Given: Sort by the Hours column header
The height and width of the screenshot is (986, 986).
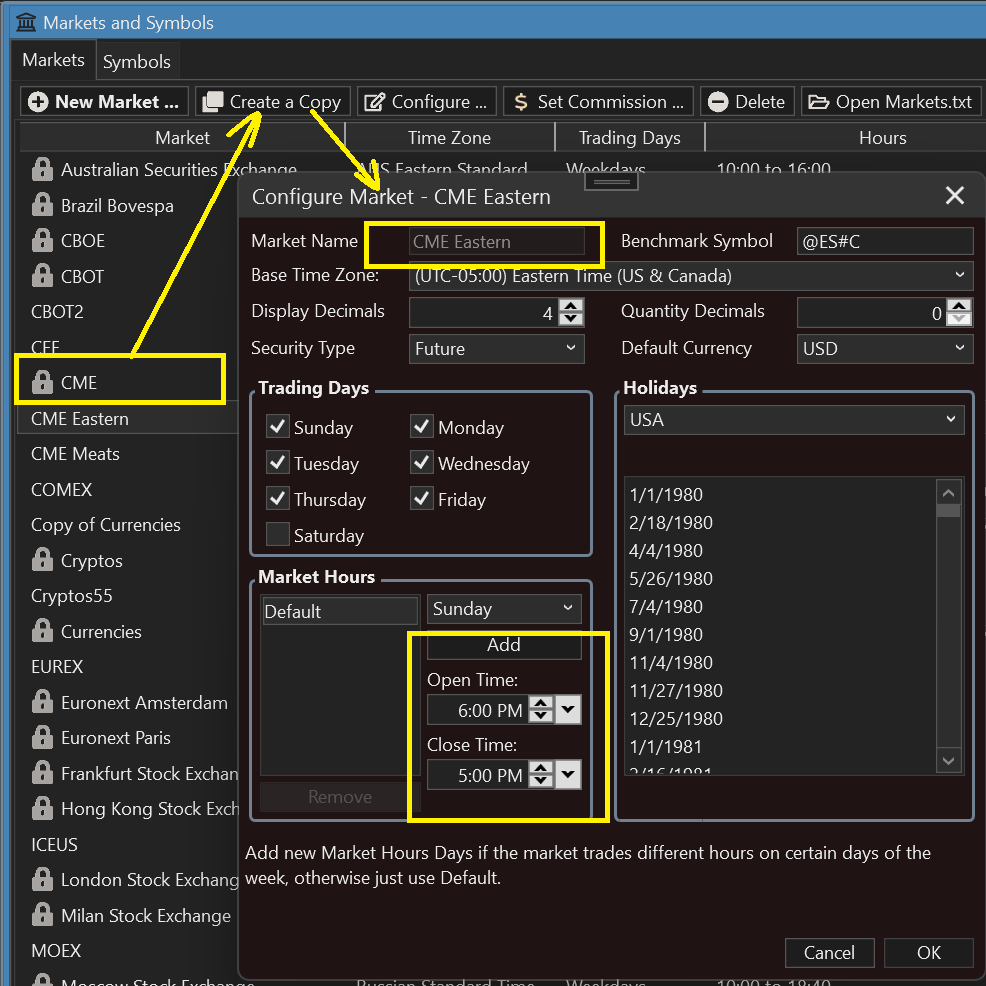Looking at the screenshot, I should [882, 138].
